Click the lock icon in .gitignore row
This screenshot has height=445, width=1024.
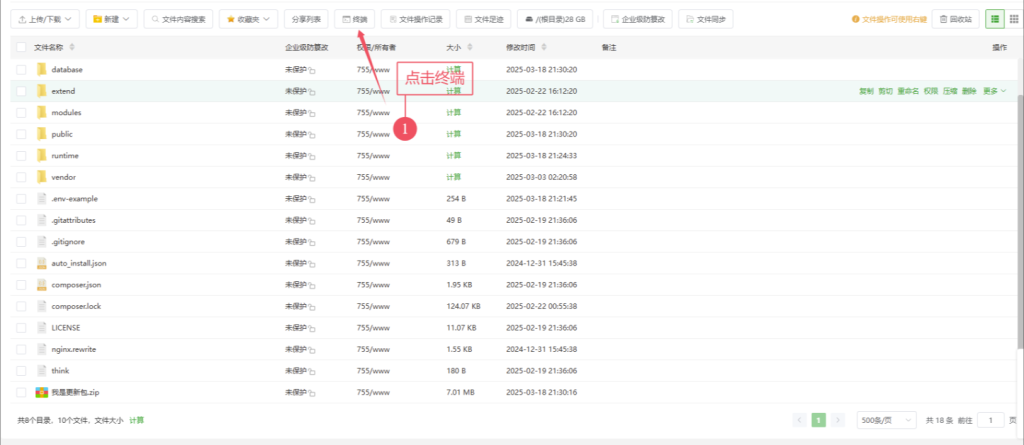click(312, 243)
